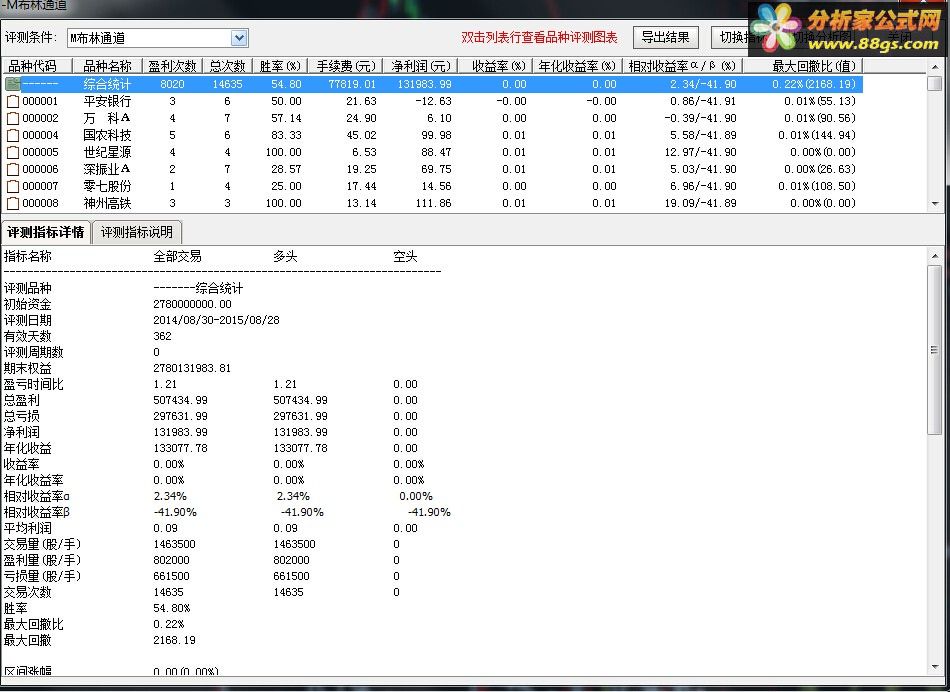Tick checkbox for 000007 零七股份

click(x=13, y=186)
